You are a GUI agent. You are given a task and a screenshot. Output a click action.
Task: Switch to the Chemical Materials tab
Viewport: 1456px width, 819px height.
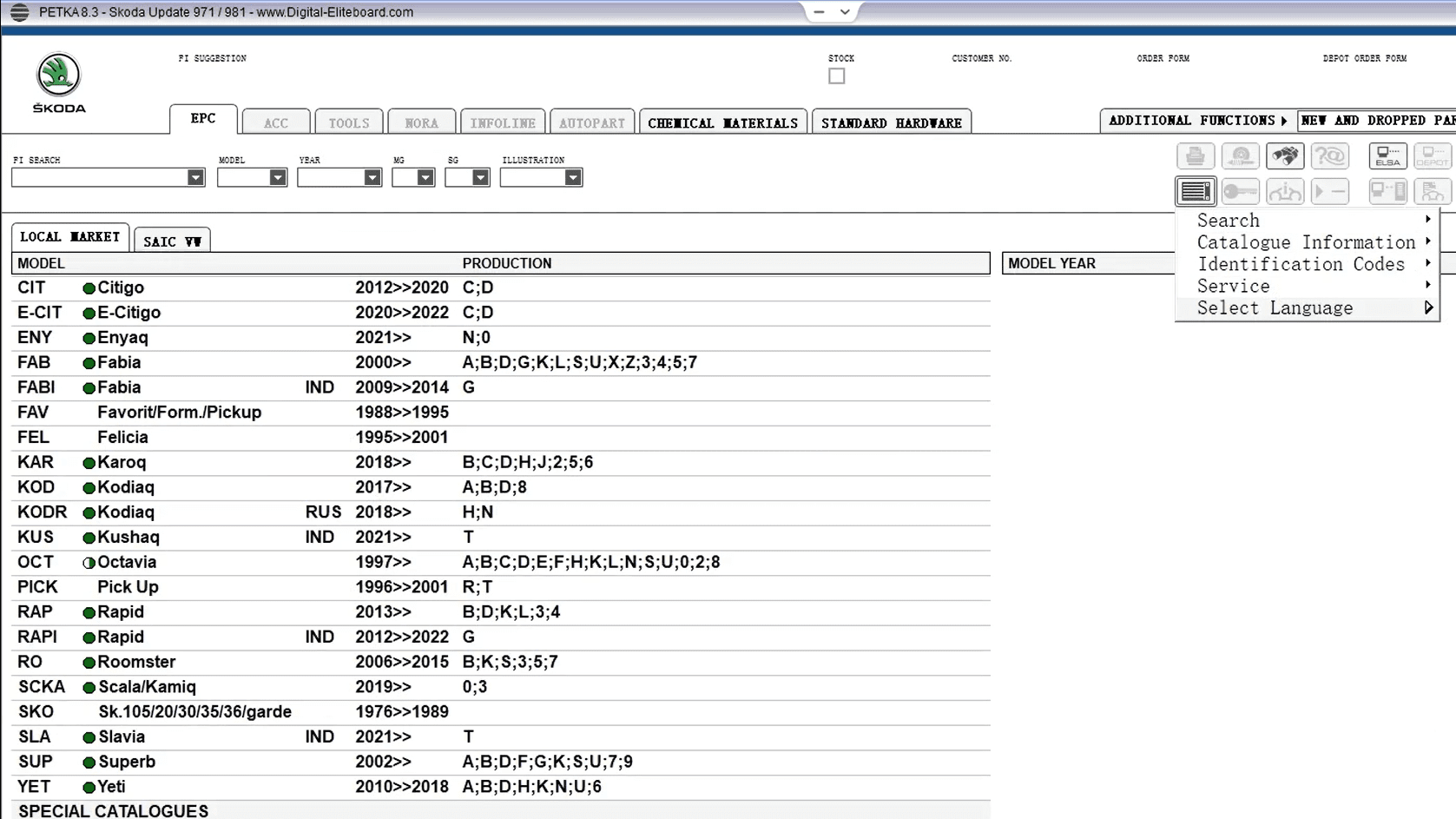(x=722, y=122)
